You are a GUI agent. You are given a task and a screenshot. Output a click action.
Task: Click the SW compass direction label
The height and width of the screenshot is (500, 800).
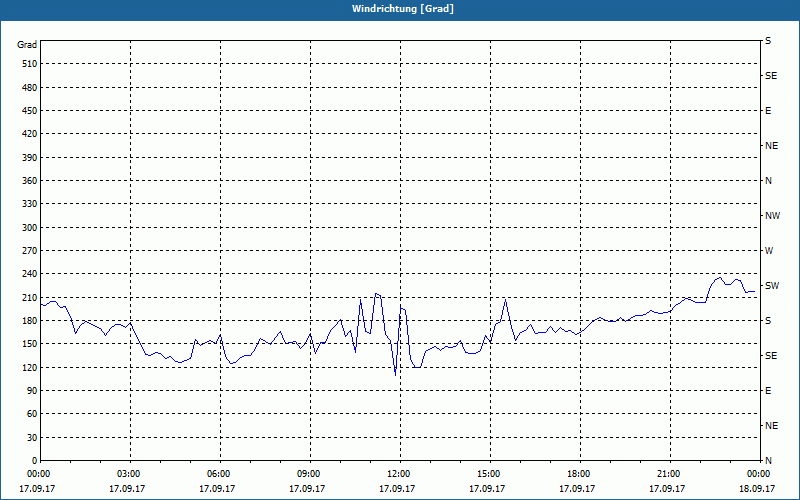[772, 286]
